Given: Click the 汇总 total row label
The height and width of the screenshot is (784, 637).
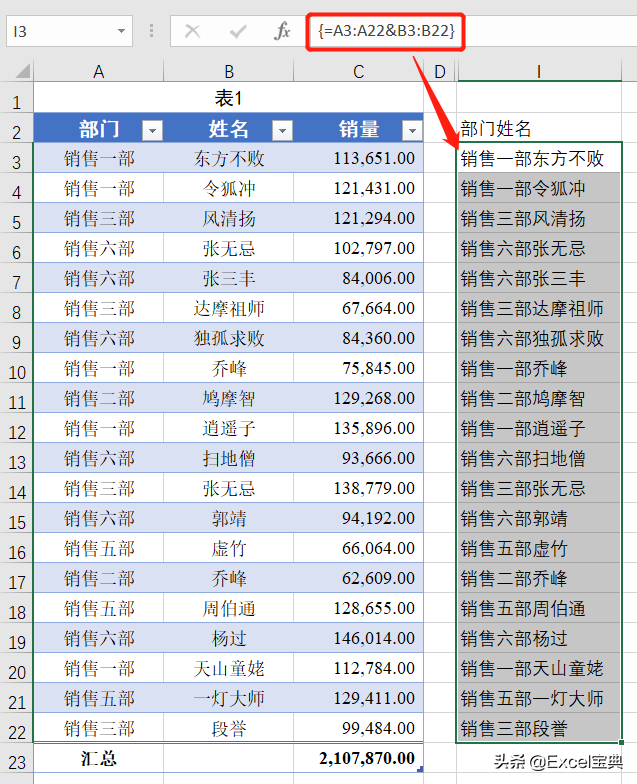Looking at the screenshot, I should coord(98,758).
